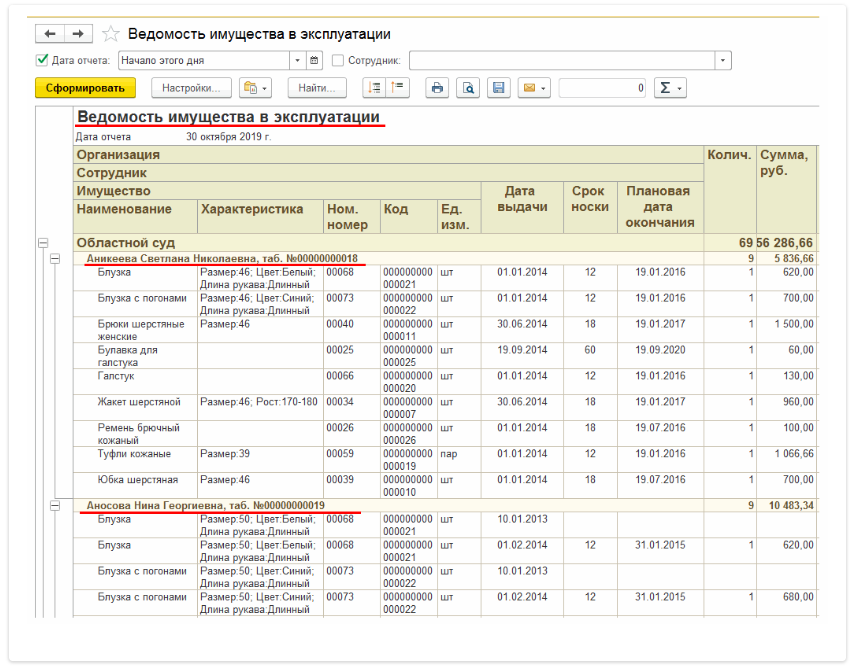Open calendar picker for report date

314,60
